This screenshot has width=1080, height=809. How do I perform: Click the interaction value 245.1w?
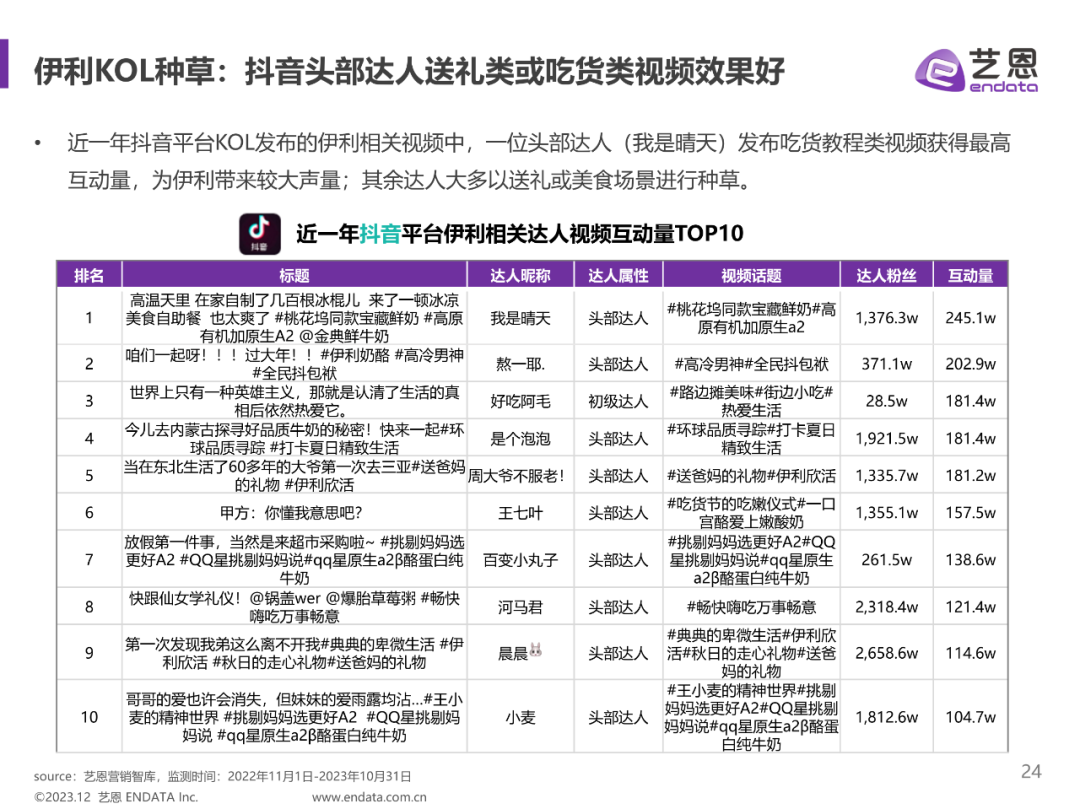(970, 318)
